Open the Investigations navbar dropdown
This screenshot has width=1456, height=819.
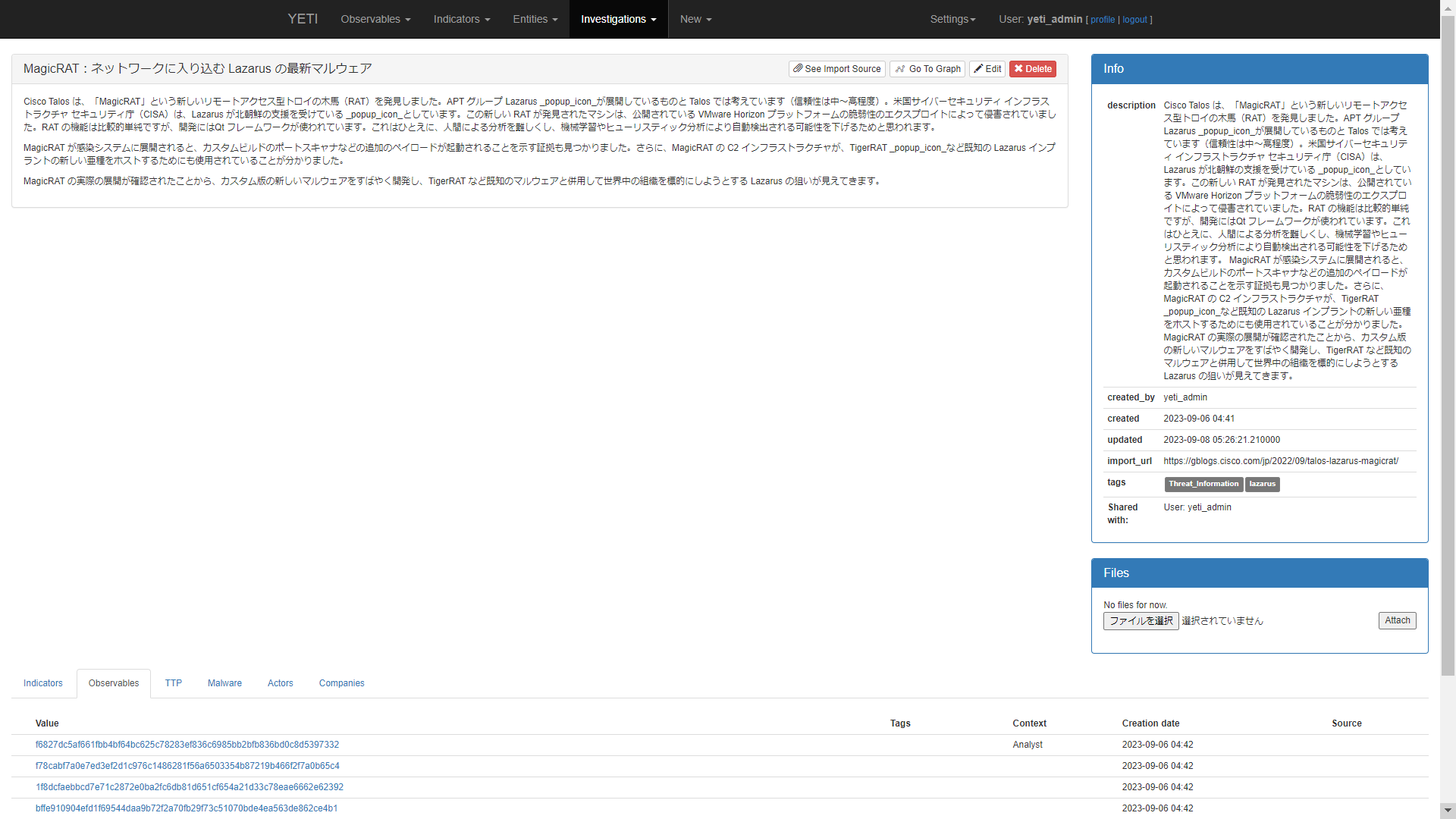tap(618, 19)
